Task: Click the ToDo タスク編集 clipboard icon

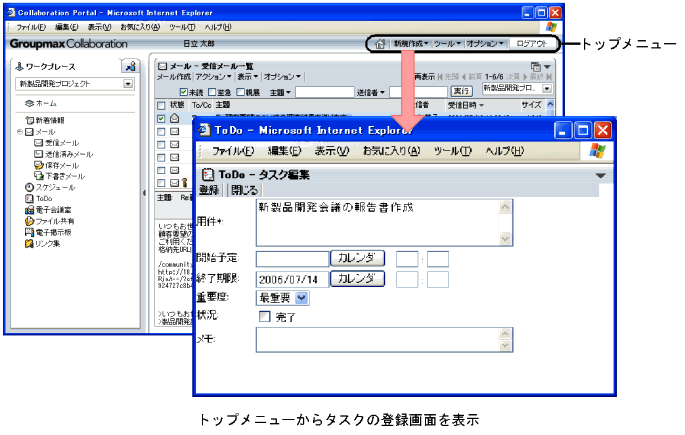Action: [x=208, y=175]
